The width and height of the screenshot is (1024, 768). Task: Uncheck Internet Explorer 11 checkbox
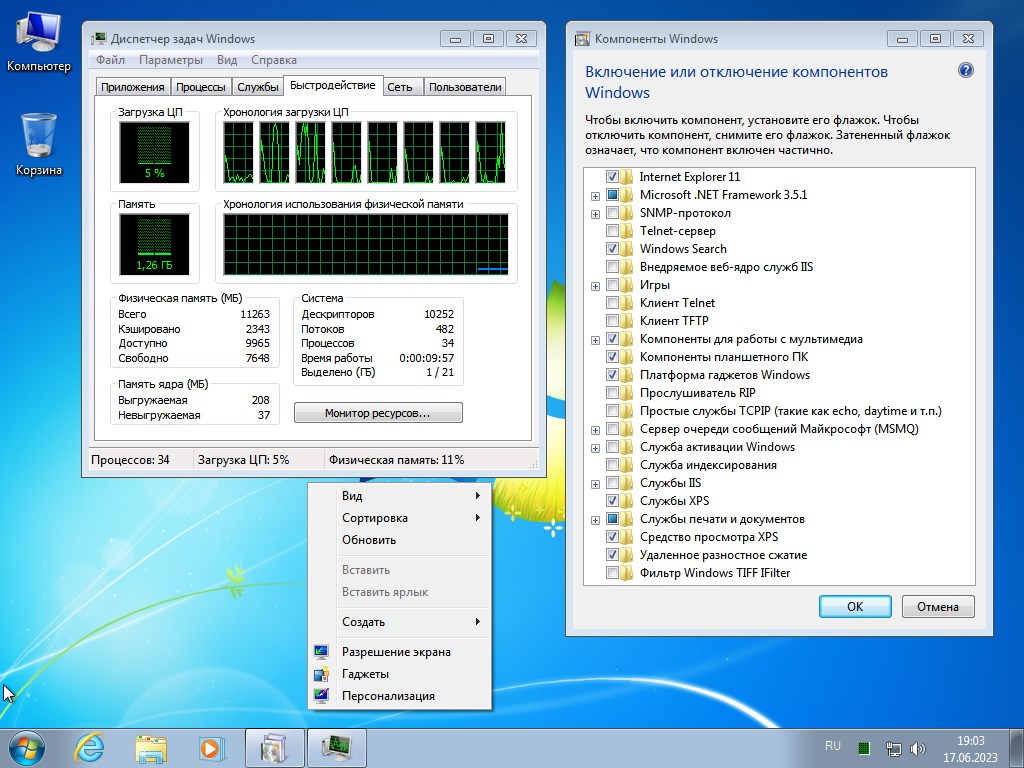(612, 177)
